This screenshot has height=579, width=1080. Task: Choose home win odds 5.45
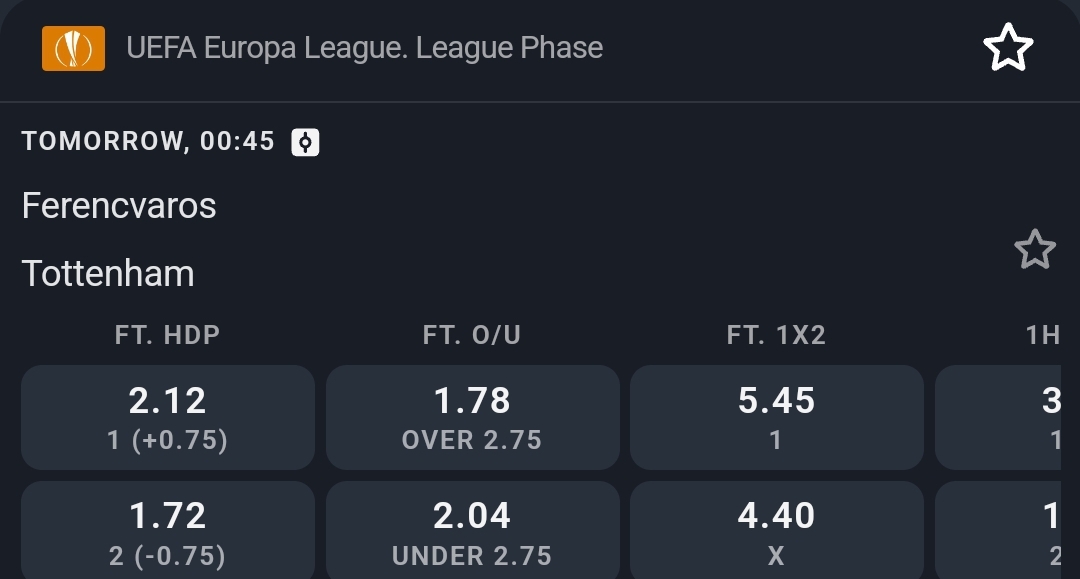tap(776, 417)
